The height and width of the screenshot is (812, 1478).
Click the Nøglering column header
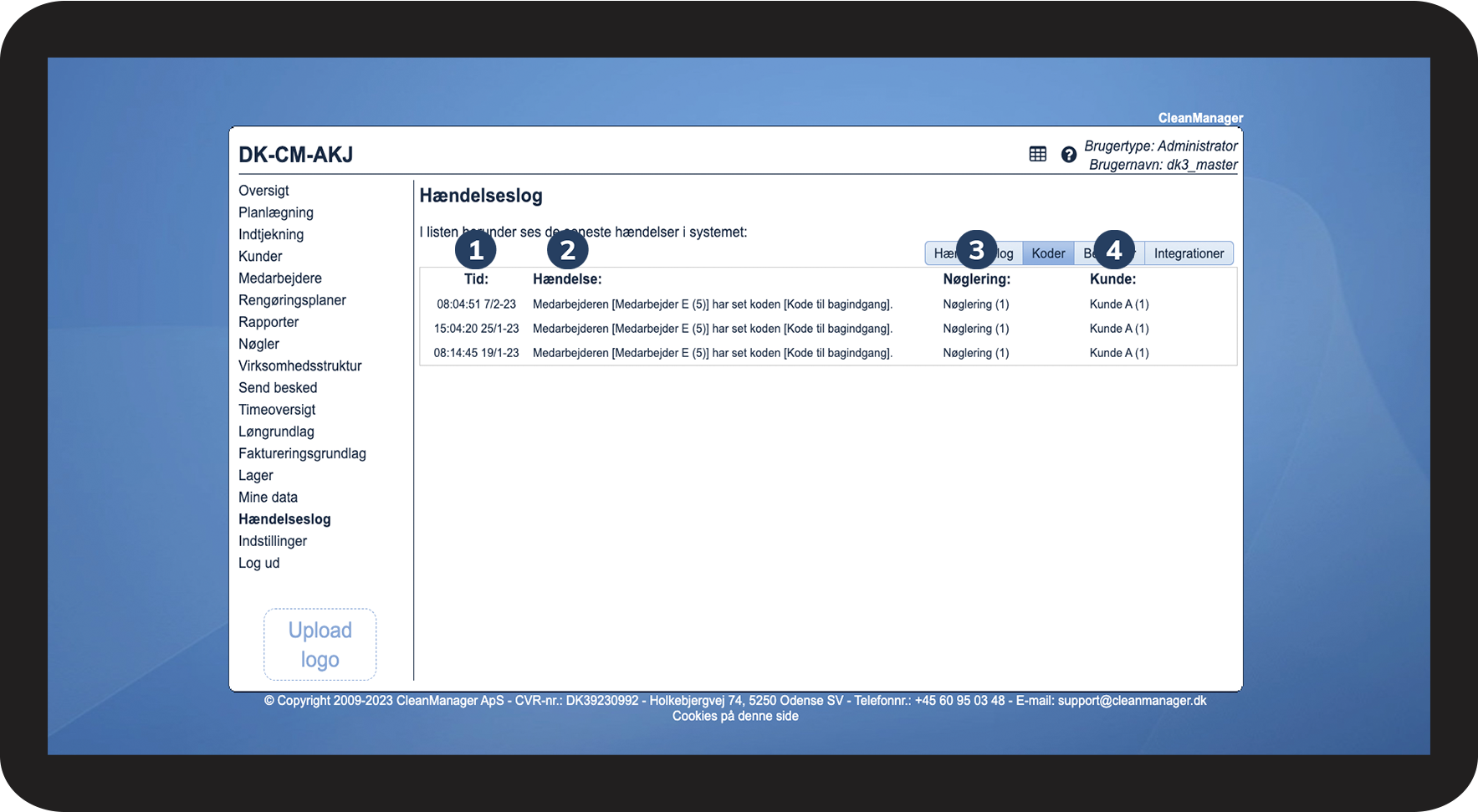coord(976,279)
